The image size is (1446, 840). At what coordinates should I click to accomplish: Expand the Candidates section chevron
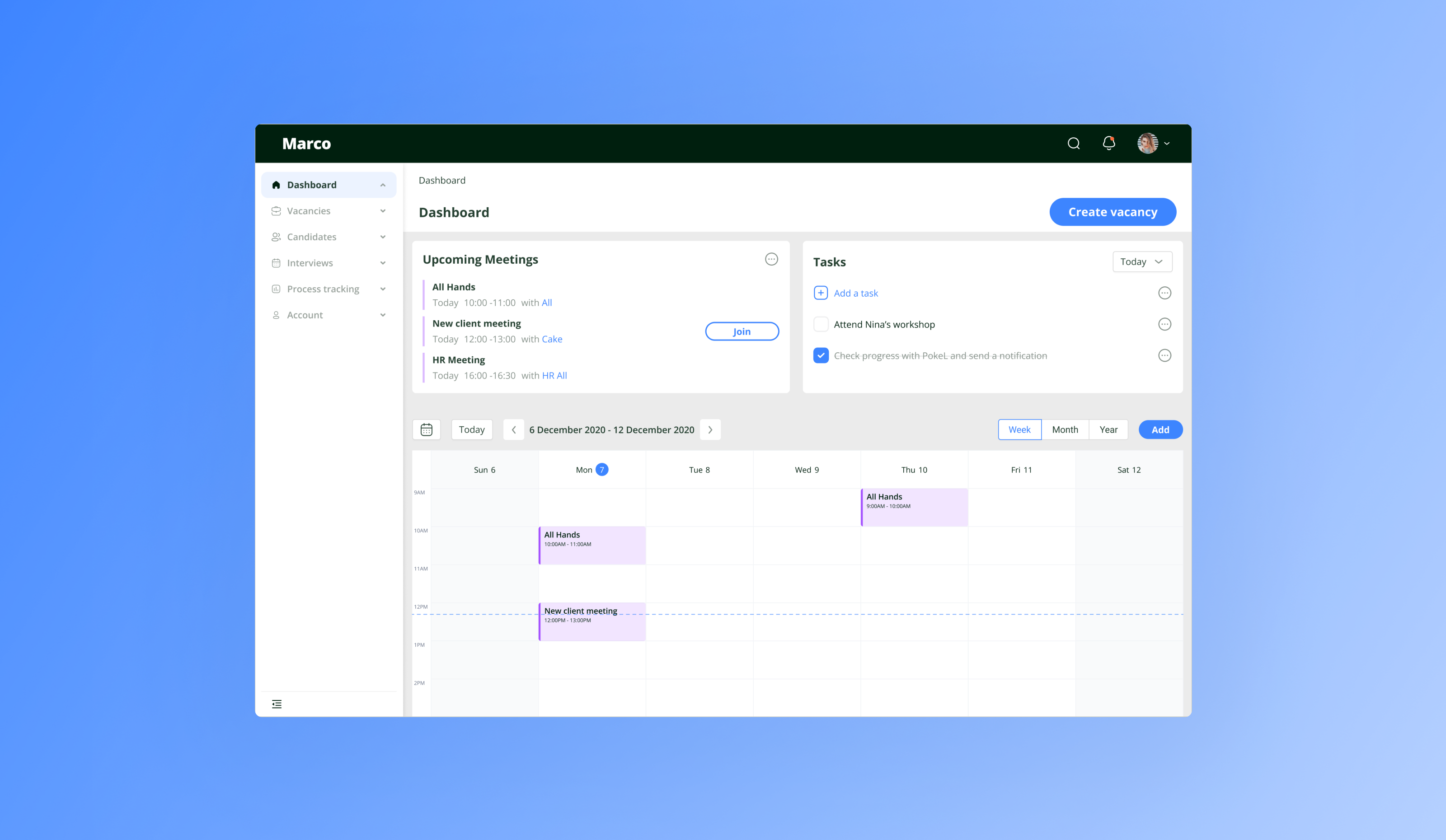383,237
